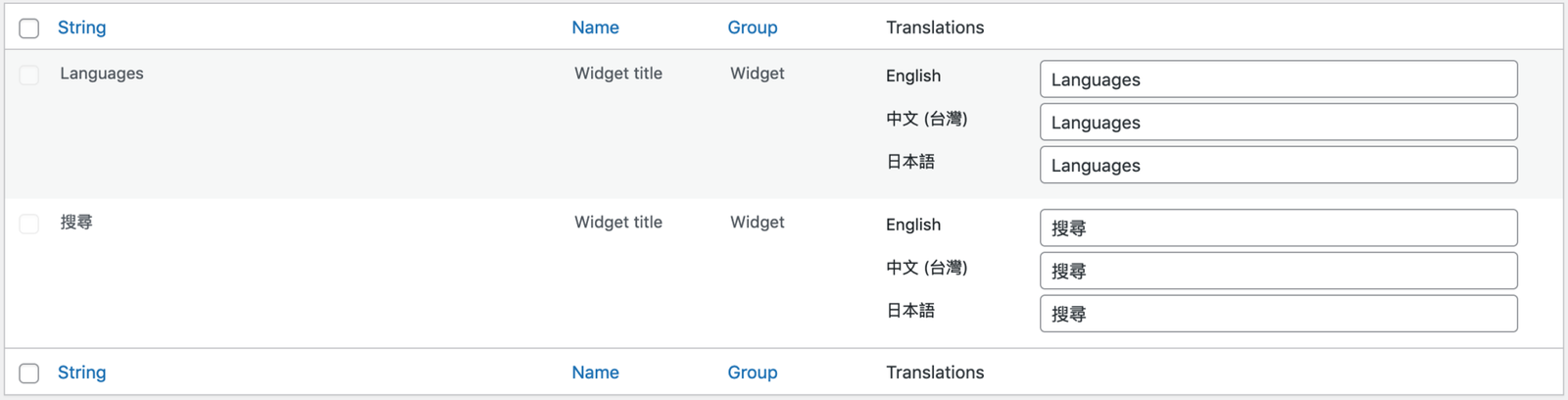Check the box for the 搜尋 string row
The image size is (1568, 400).
pyautogui.click(x=29, y=225)
